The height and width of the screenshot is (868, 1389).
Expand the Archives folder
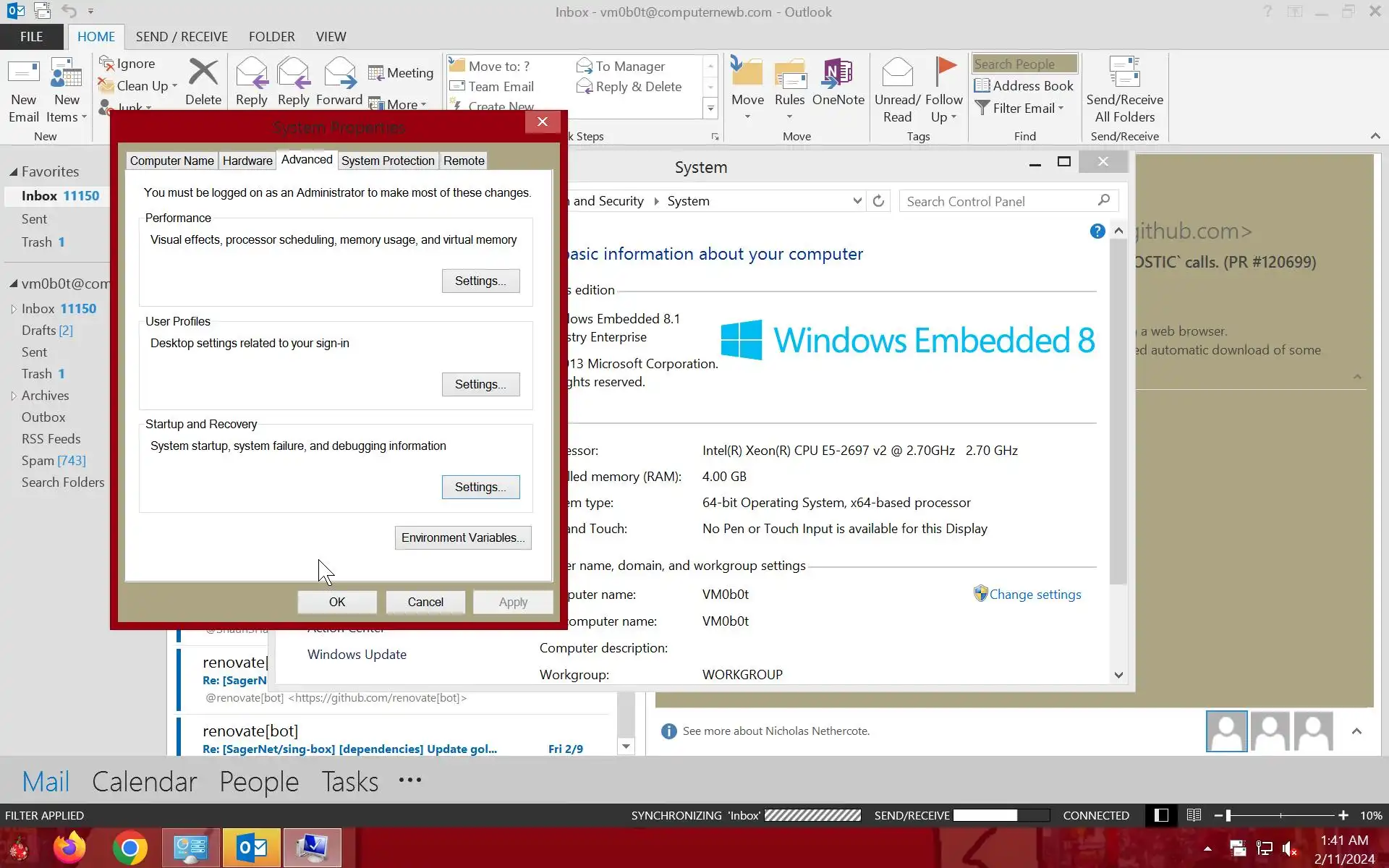[14, 396]
